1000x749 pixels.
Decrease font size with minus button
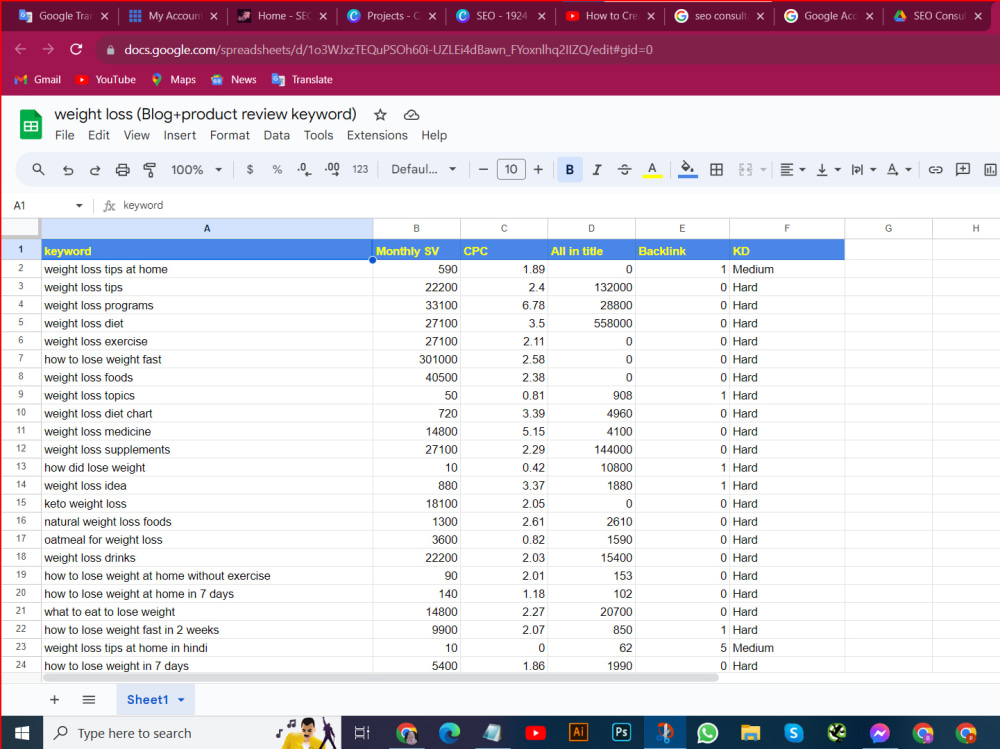tap(483, 170)
